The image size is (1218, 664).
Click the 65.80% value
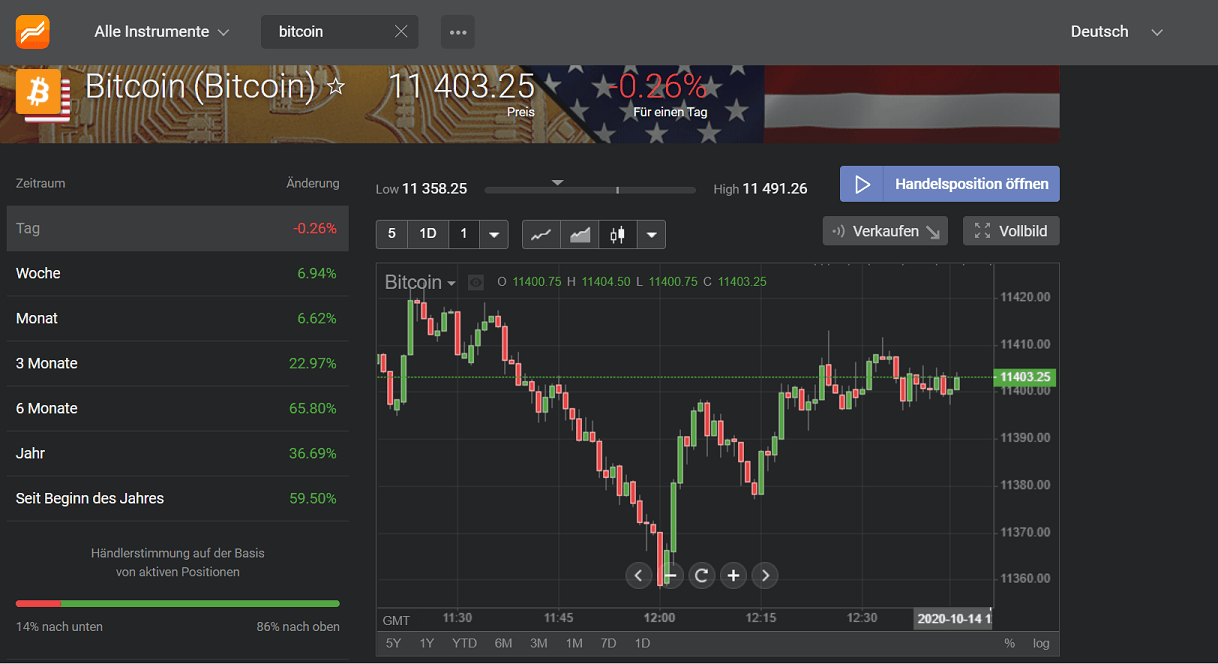click(x=313, y=408)
